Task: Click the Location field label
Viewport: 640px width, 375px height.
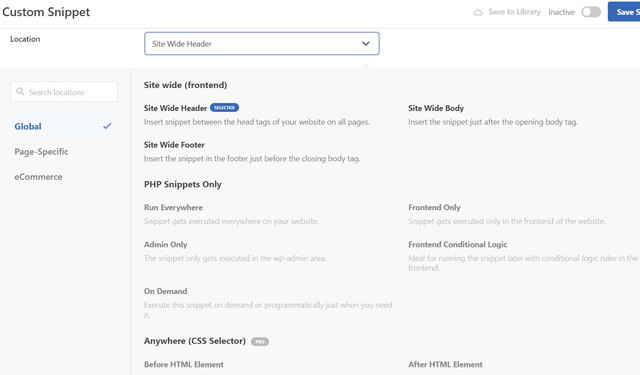Action: 25,39
